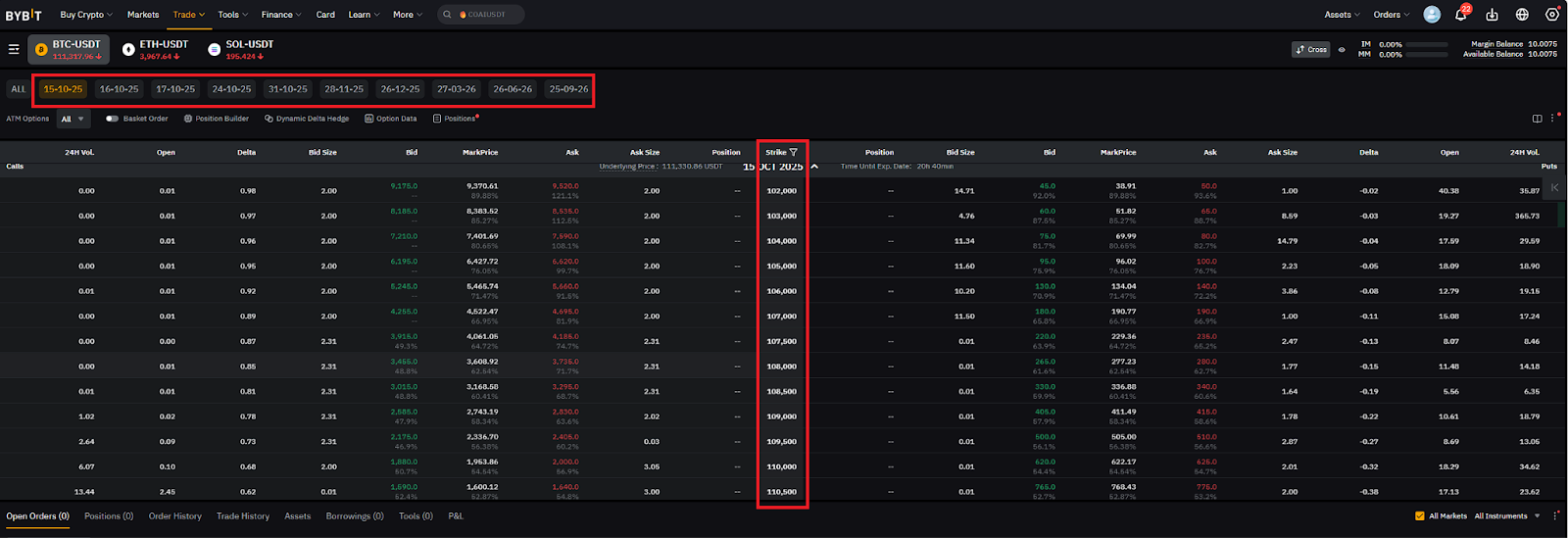Screen dimensions: 1568x538
Task: Open the search icon in top bar
Action: (x=448, y=15)
